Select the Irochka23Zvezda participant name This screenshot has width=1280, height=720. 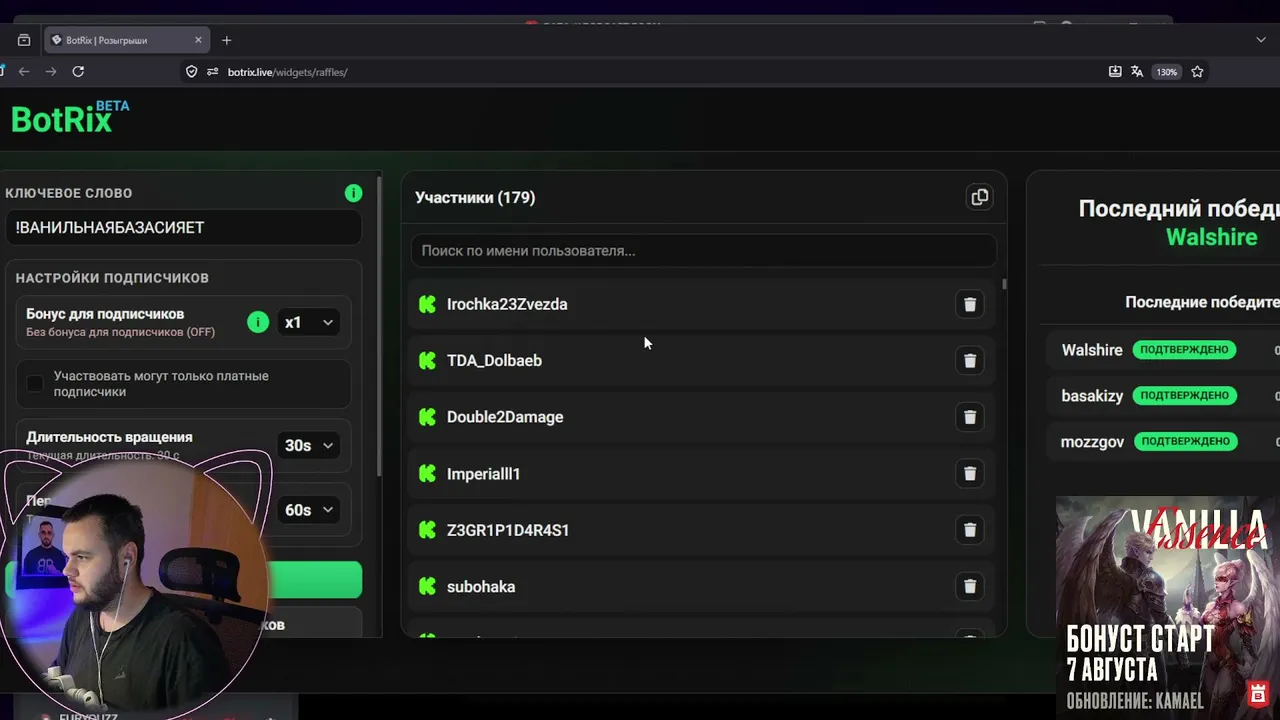point(507,304)
